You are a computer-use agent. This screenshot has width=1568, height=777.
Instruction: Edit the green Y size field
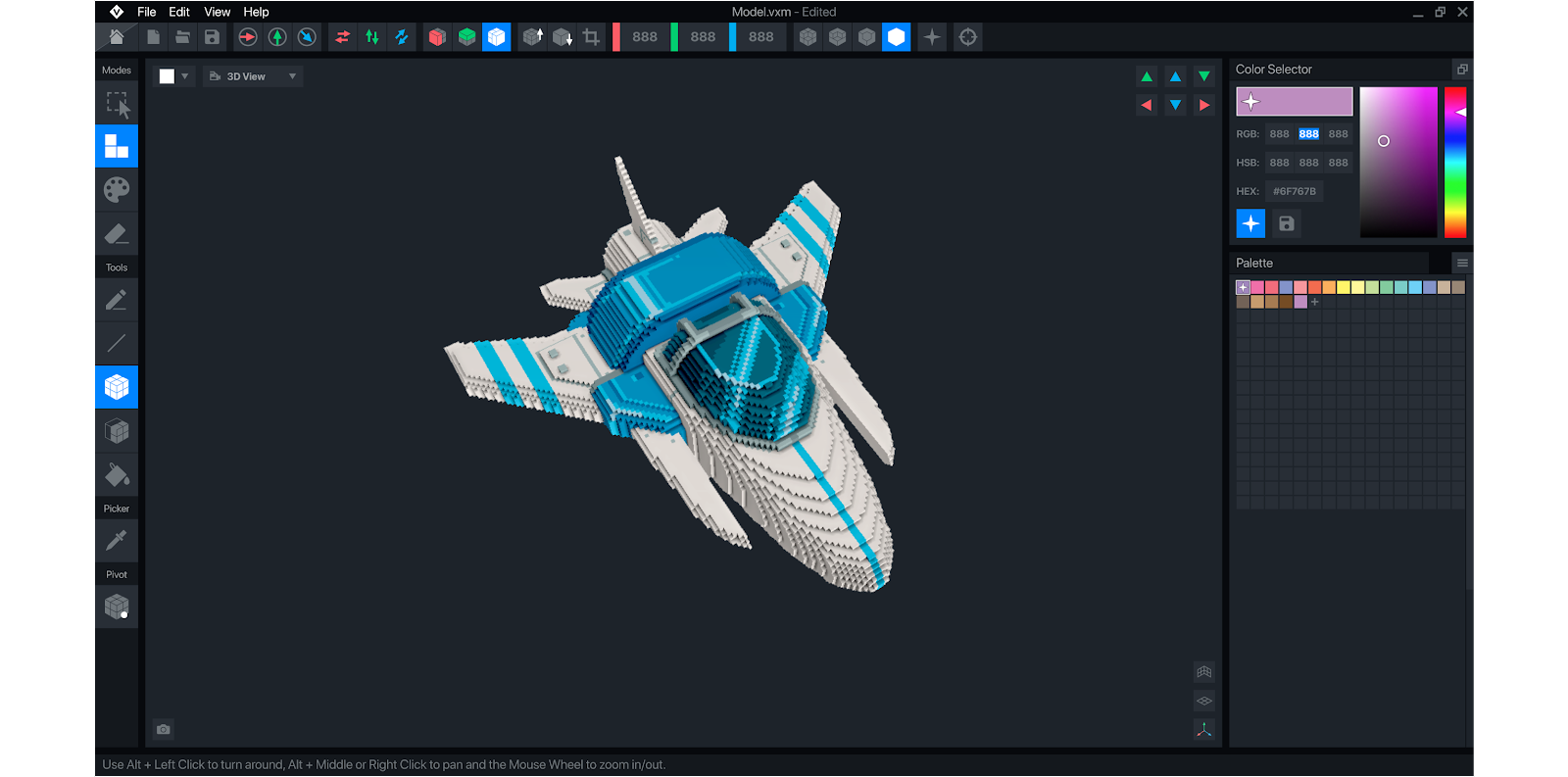click(x=703, y=37)
